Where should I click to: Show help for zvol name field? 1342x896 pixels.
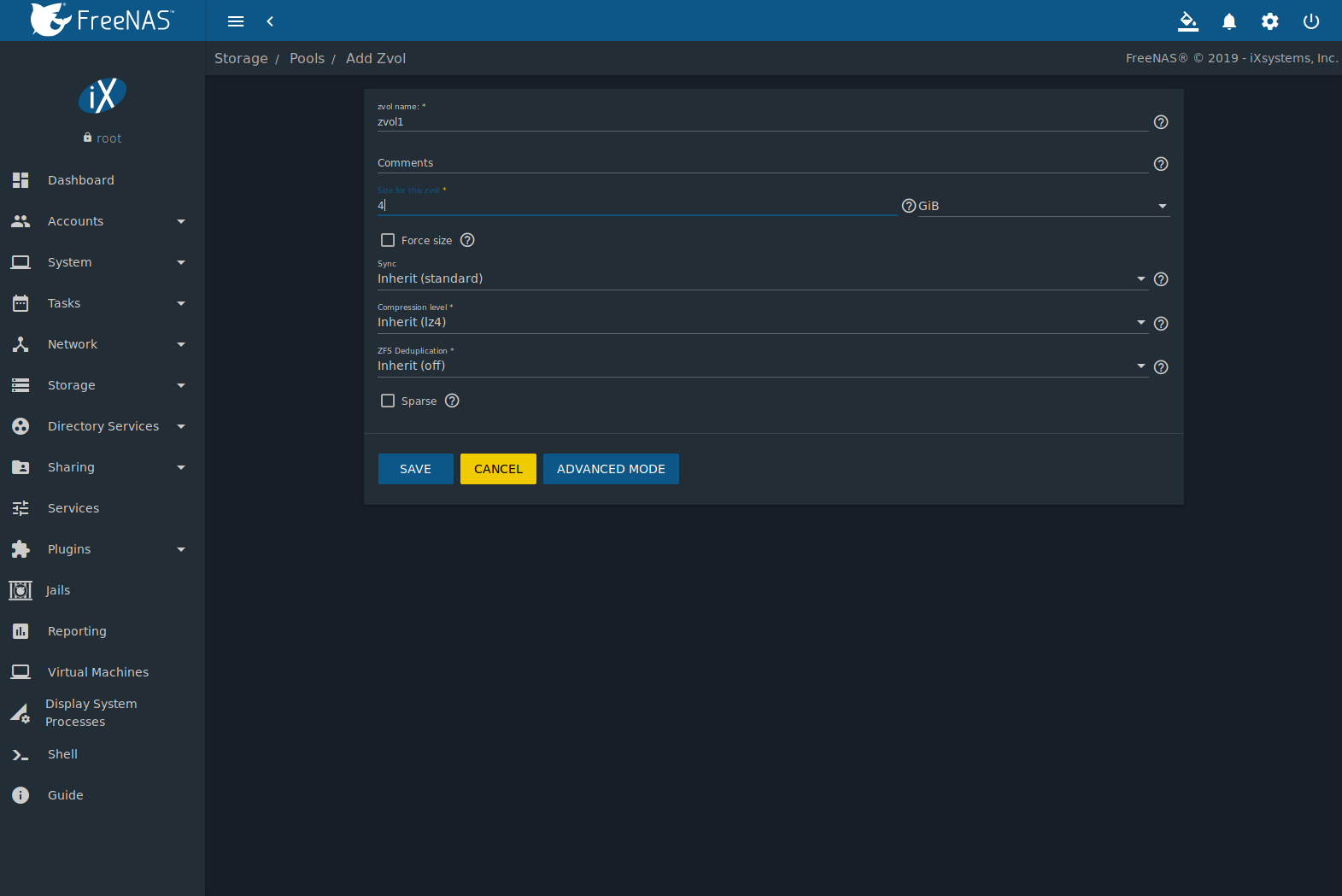coord(1161,122)
